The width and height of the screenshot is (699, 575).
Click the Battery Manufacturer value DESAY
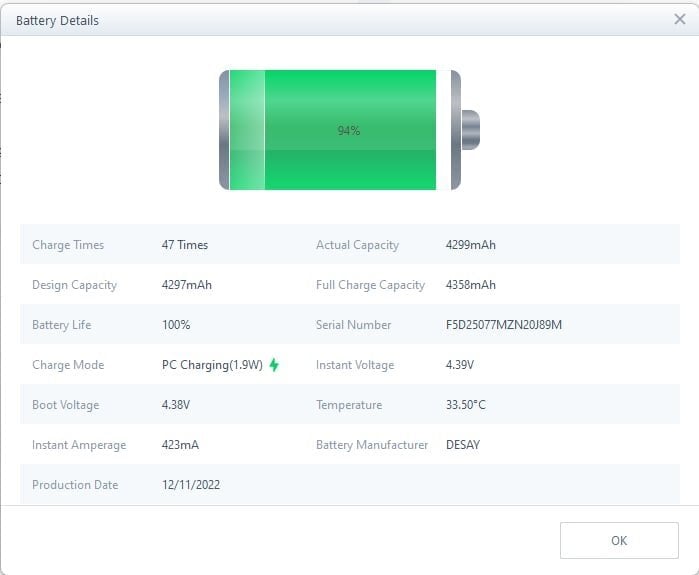463,445
